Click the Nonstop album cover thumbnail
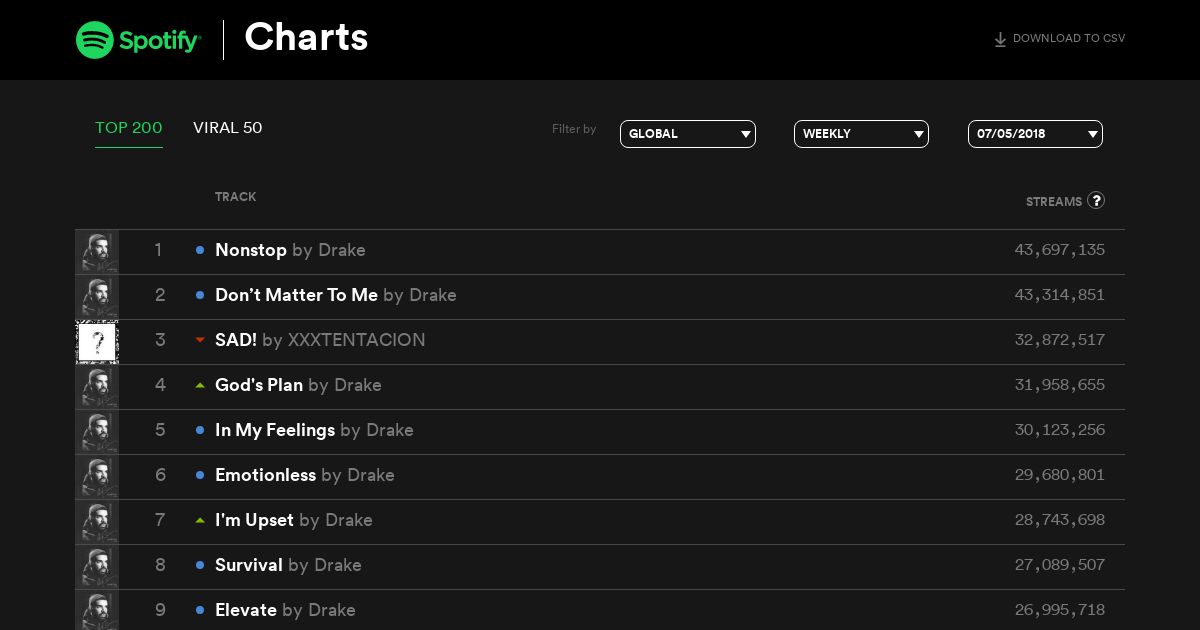This screenshot has height=630, width=1200. coord(97,252)
